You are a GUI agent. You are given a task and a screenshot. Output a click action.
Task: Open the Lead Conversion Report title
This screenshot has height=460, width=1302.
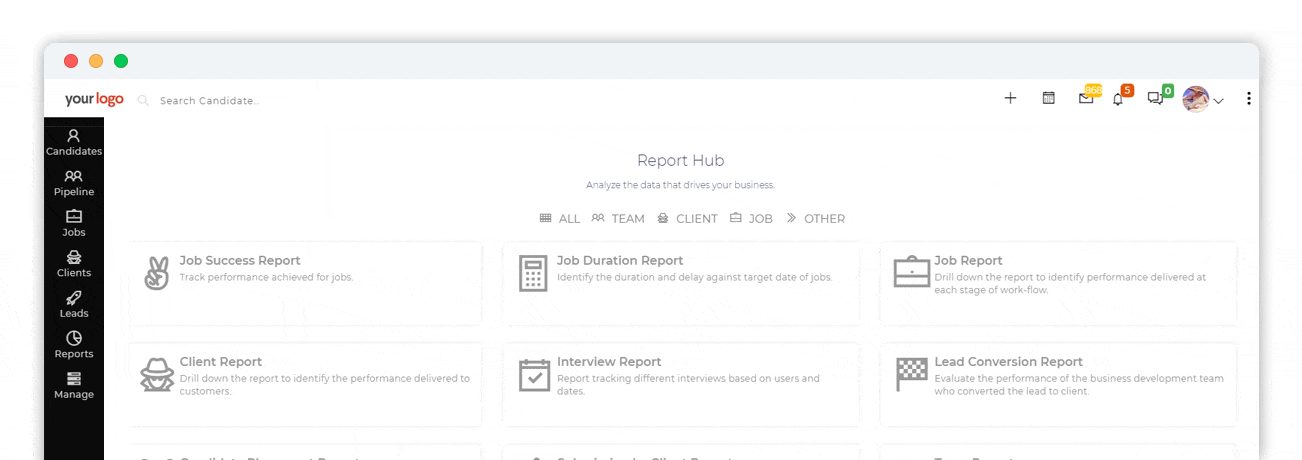pyautogui.click(x=1009, y=362)
